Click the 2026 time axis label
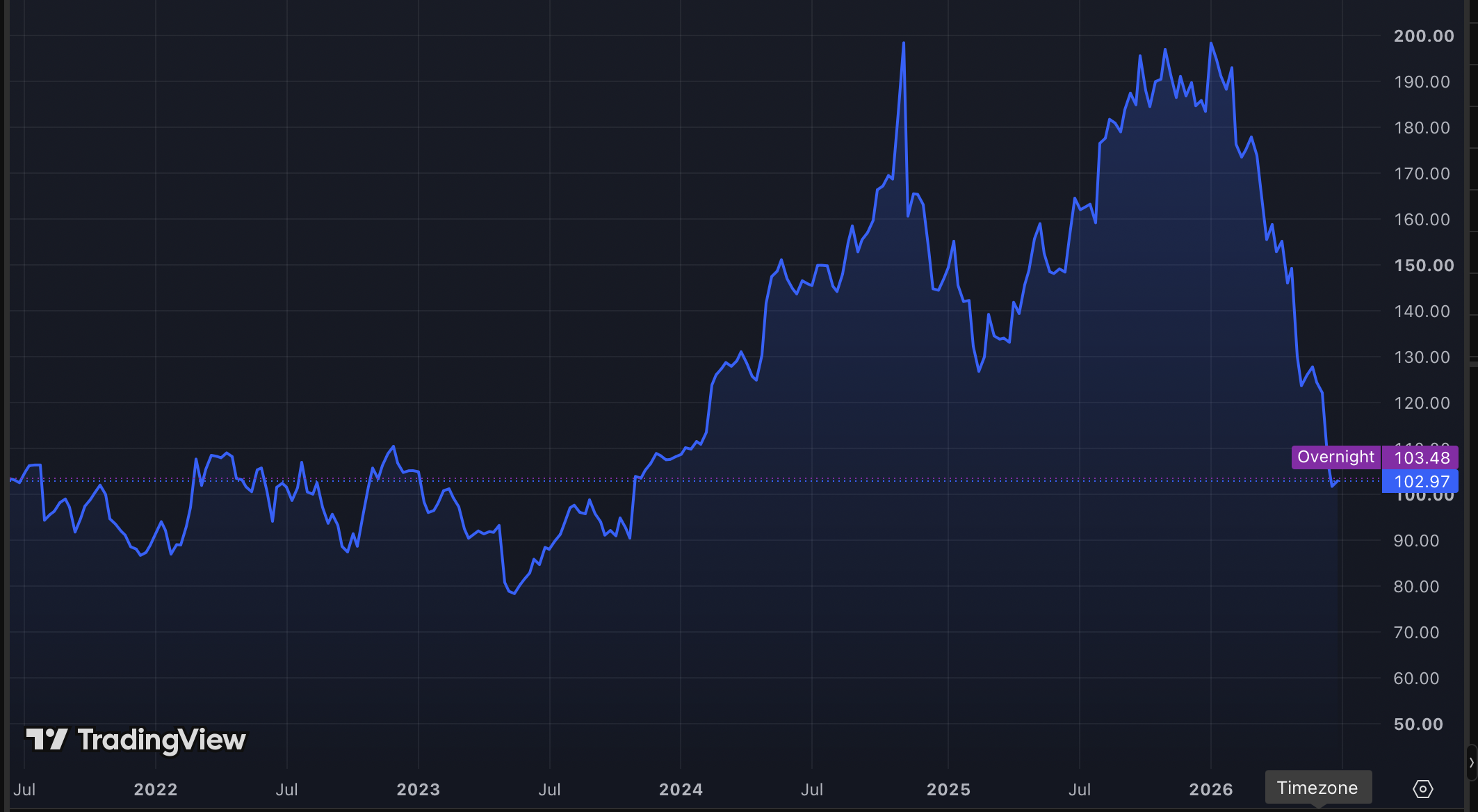This screenshot has width=1478, height=812. (x=1211, y=790)
